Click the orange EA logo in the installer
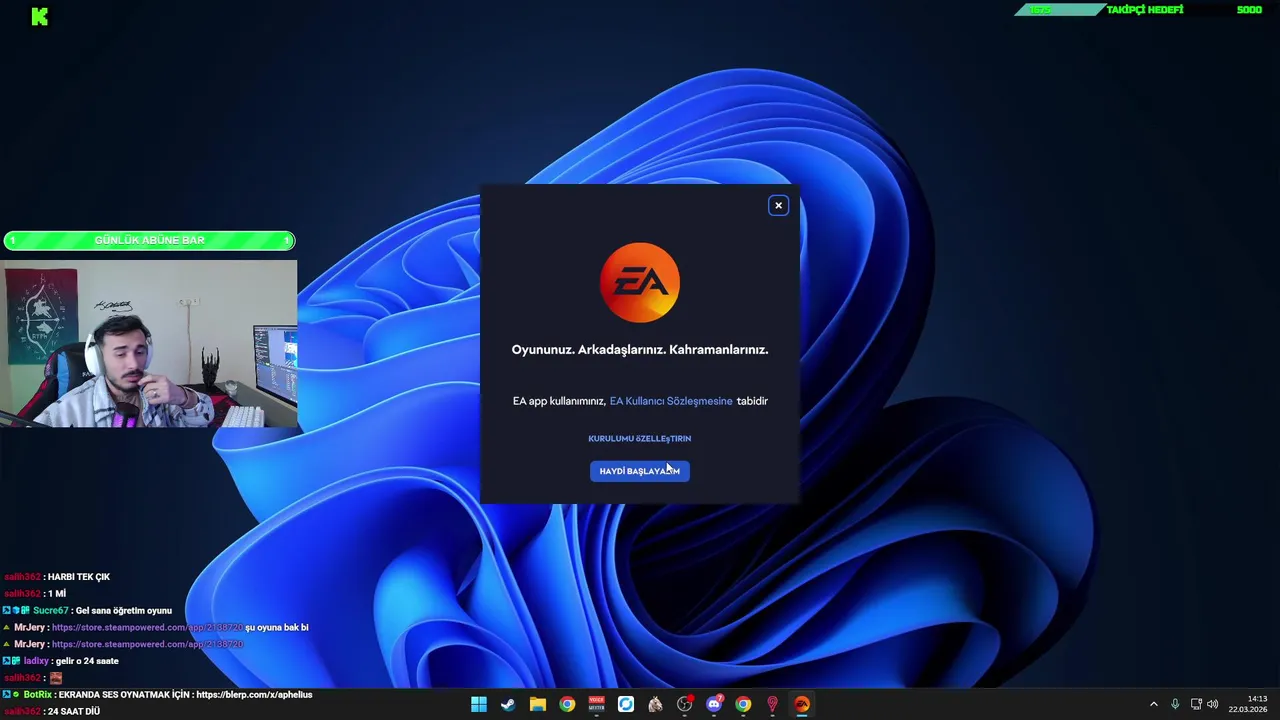The height and width of the screenshot is (720, 1280). 640,283
